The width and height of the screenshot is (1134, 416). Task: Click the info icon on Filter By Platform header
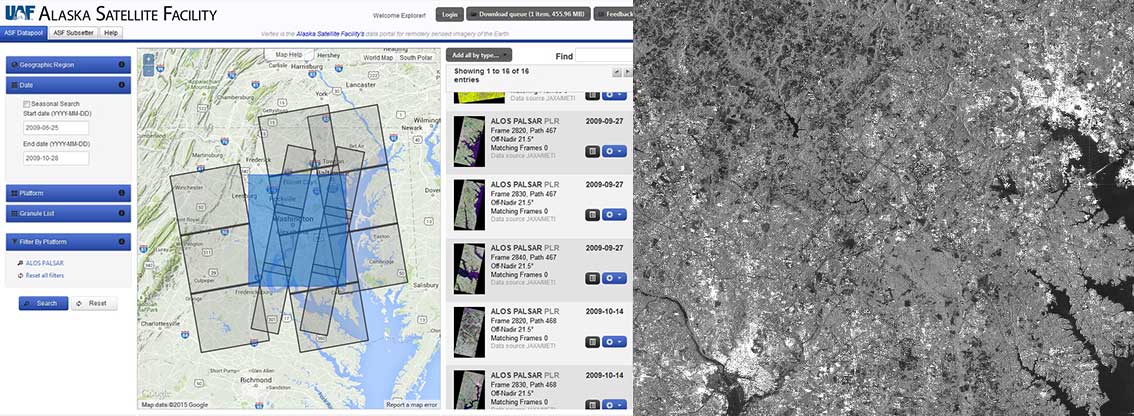122,242
